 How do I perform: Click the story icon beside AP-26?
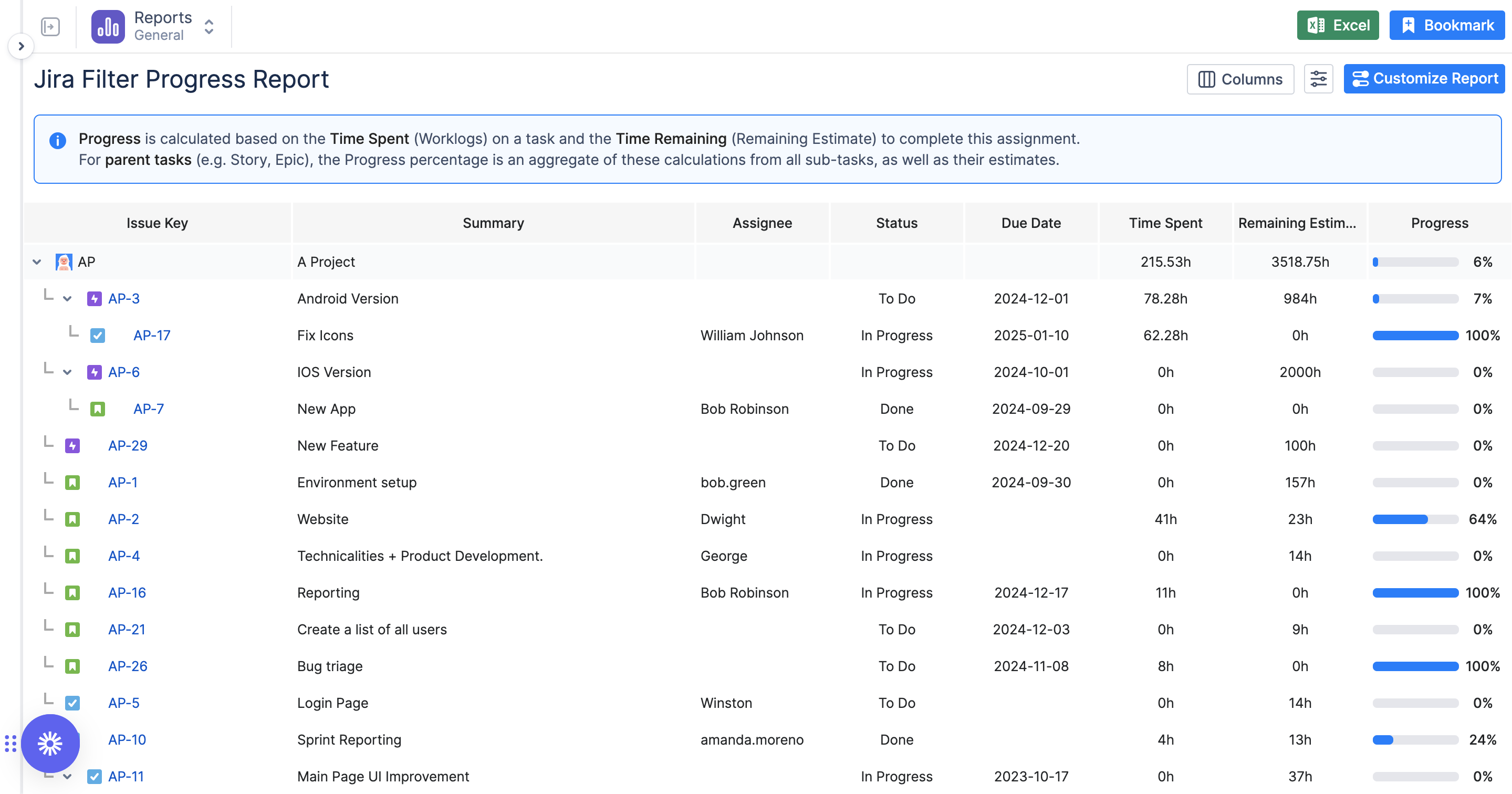coord(72,666)
